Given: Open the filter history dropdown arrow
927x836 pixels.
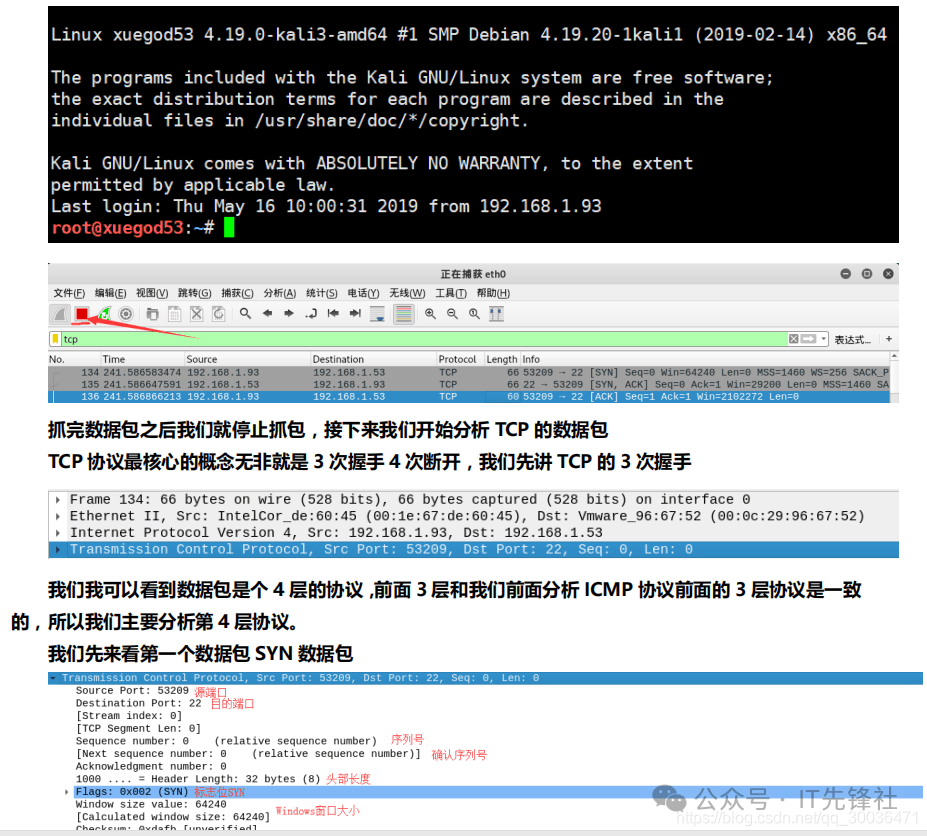Looking at the screenshot, I should (x=823, y=339).
